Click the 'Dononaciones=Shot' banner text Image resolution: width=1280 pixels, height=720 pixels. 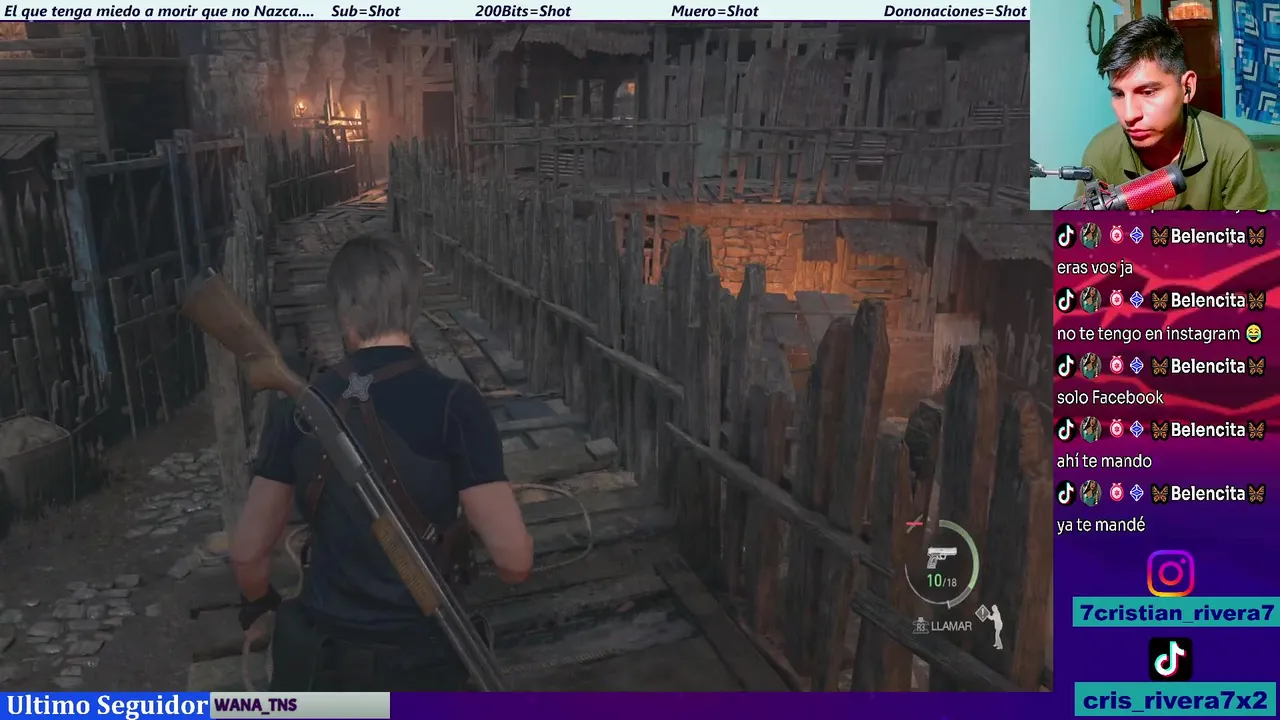[x=955, y=11]
